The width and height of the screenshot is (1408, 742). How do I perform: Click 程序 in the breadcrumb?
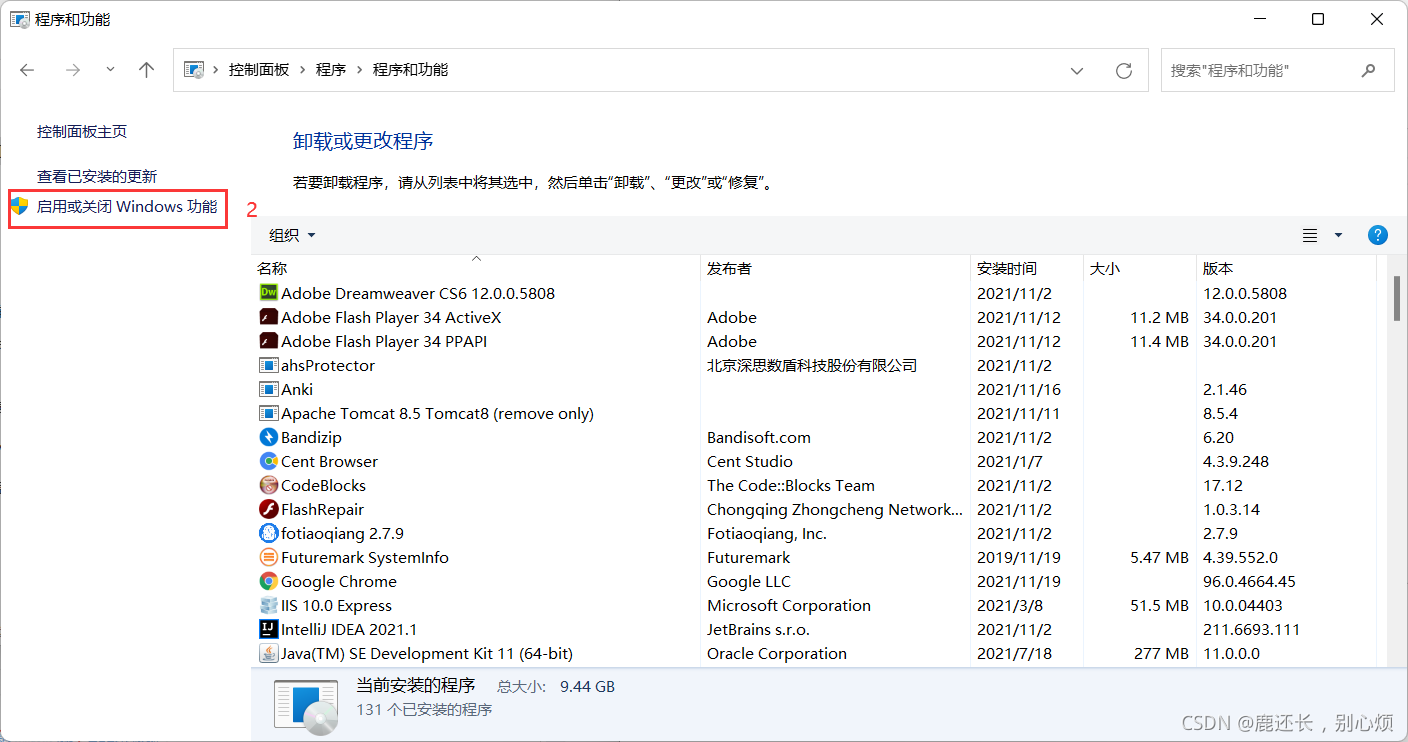[x=331, y=70]
